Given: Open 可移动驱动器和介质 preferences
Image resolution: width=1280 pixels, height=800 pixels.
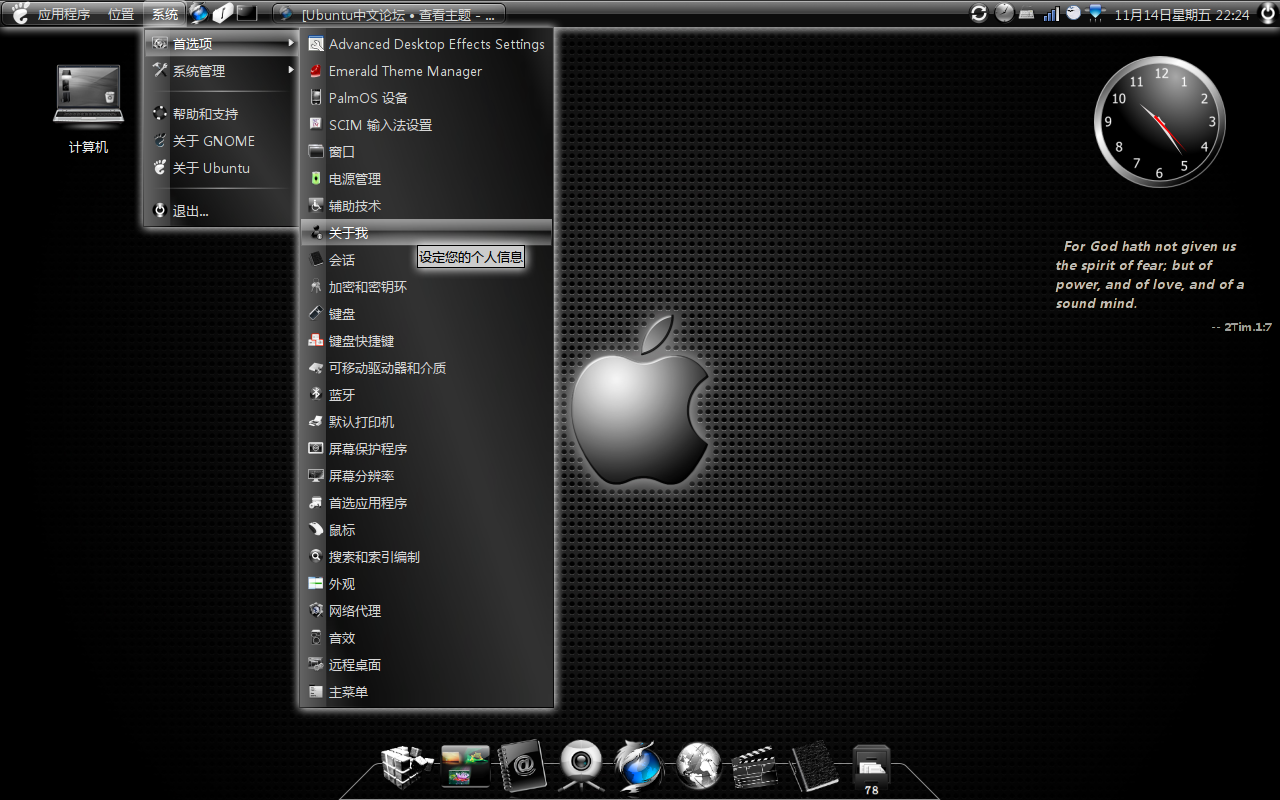Looking at the screenshot, I should pyautogui.click(x=427, y=368).
